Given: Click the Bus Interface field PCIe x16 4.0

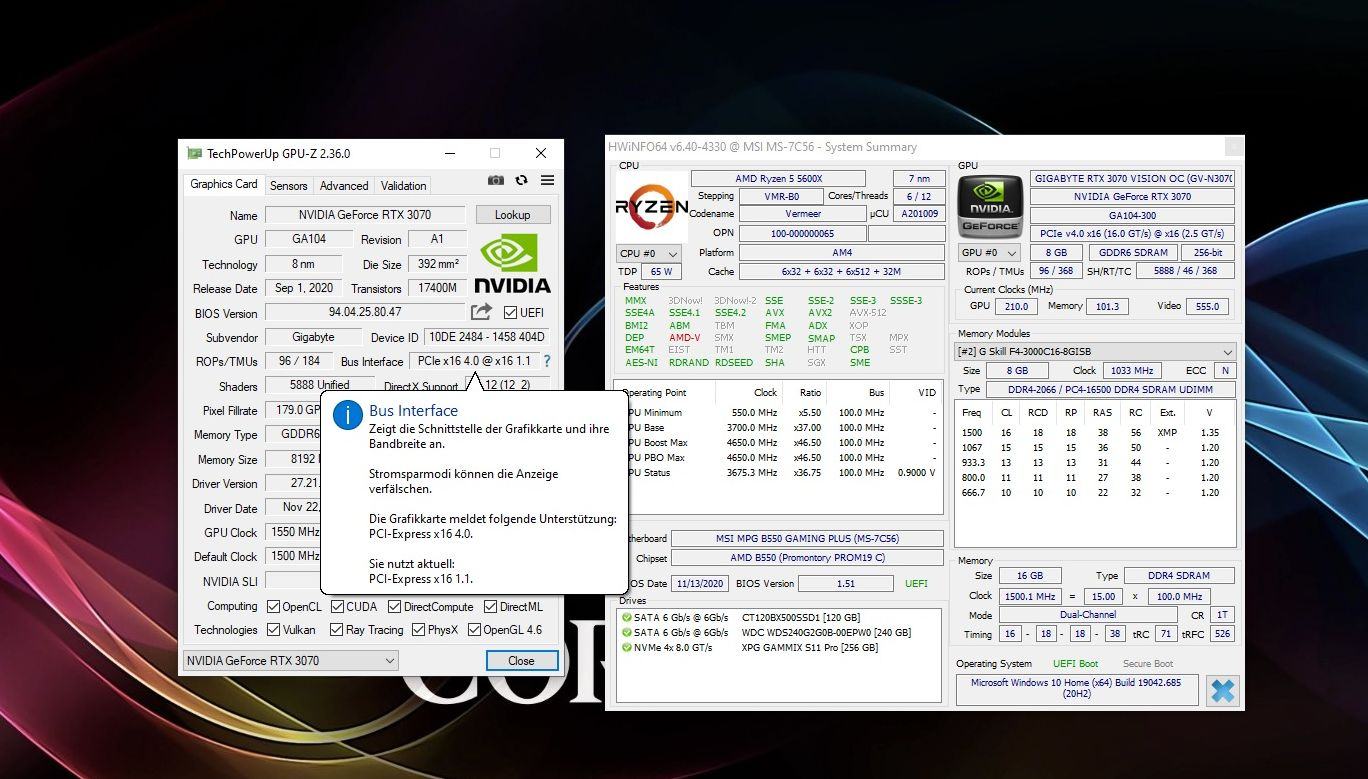Looking at the screenshot, I should click(474, 361).
